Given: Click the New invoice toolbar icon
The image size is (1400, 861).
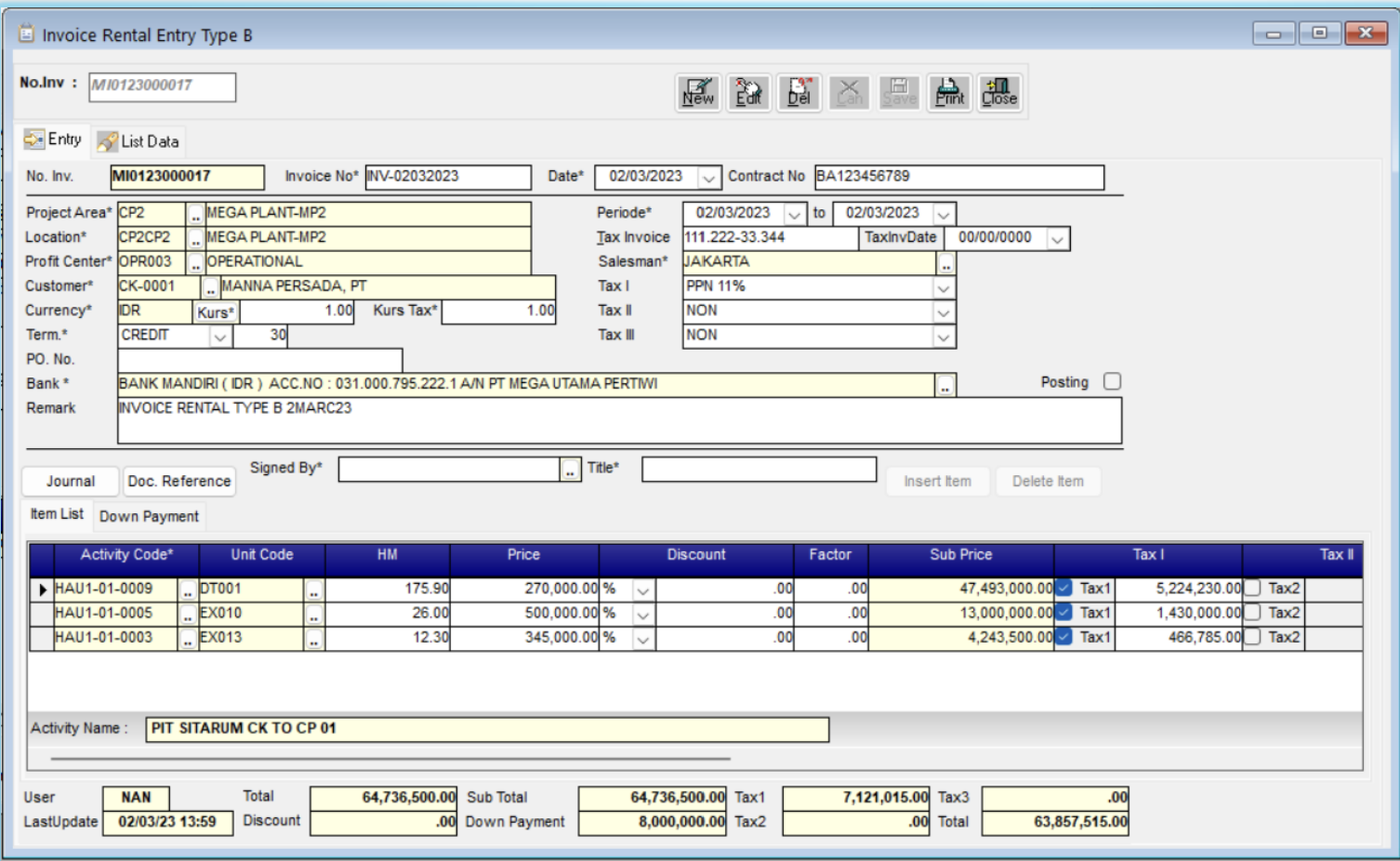Looking at the screenshot, I should click(x=698, y=93).
